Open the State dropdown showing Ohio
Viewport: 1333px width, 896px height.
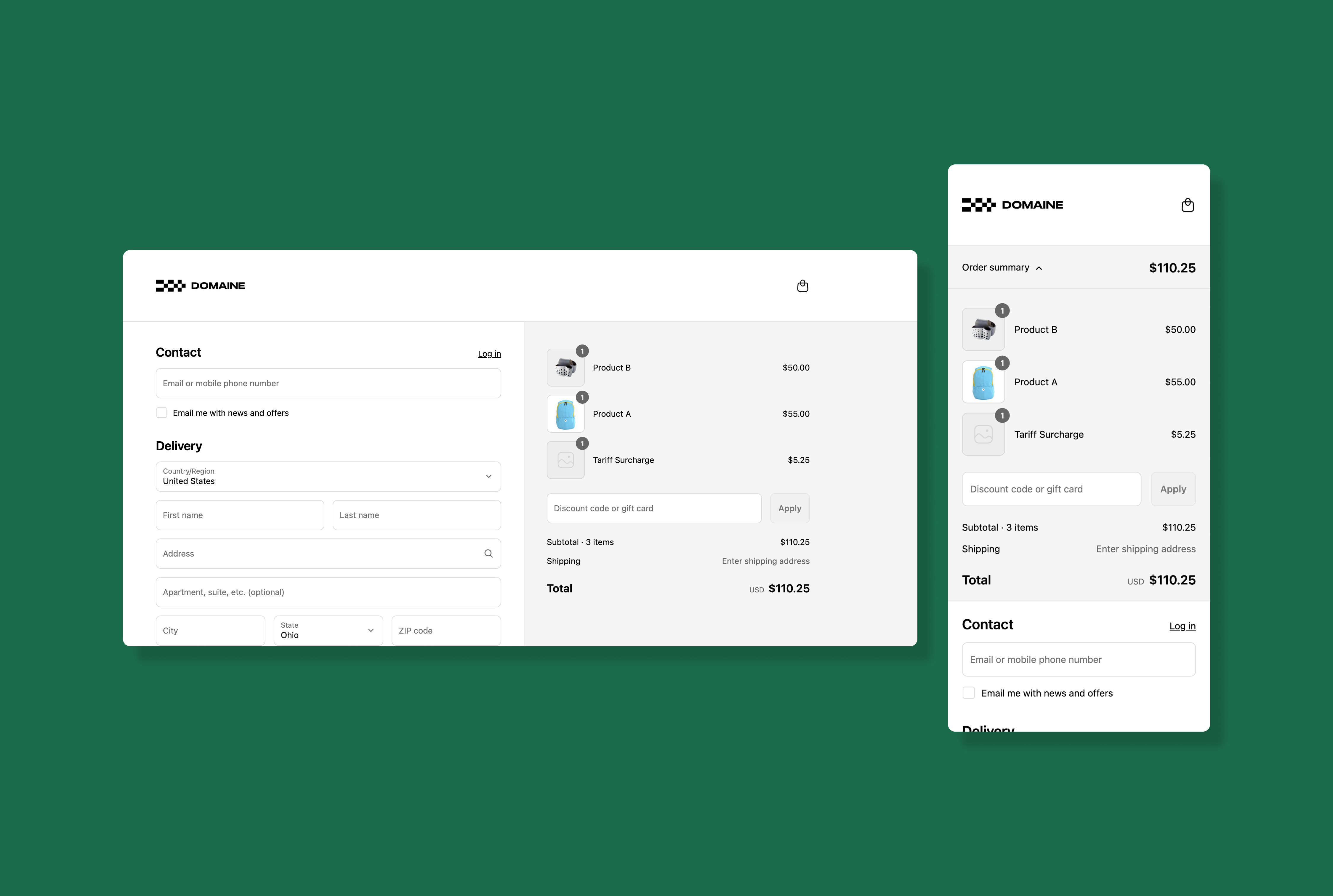tap(328, 630)
